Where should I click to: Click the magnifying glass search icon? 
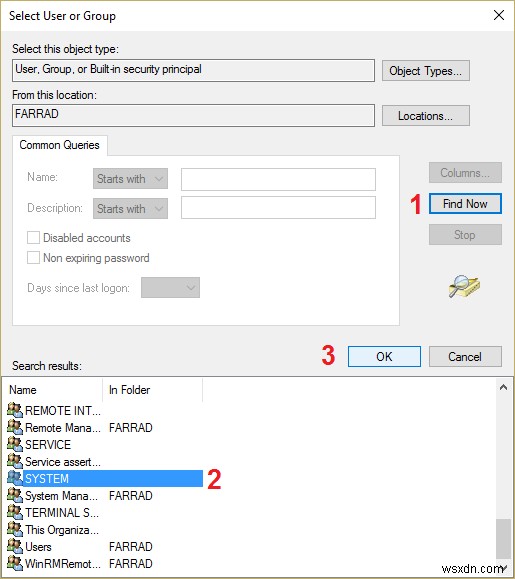464,286
